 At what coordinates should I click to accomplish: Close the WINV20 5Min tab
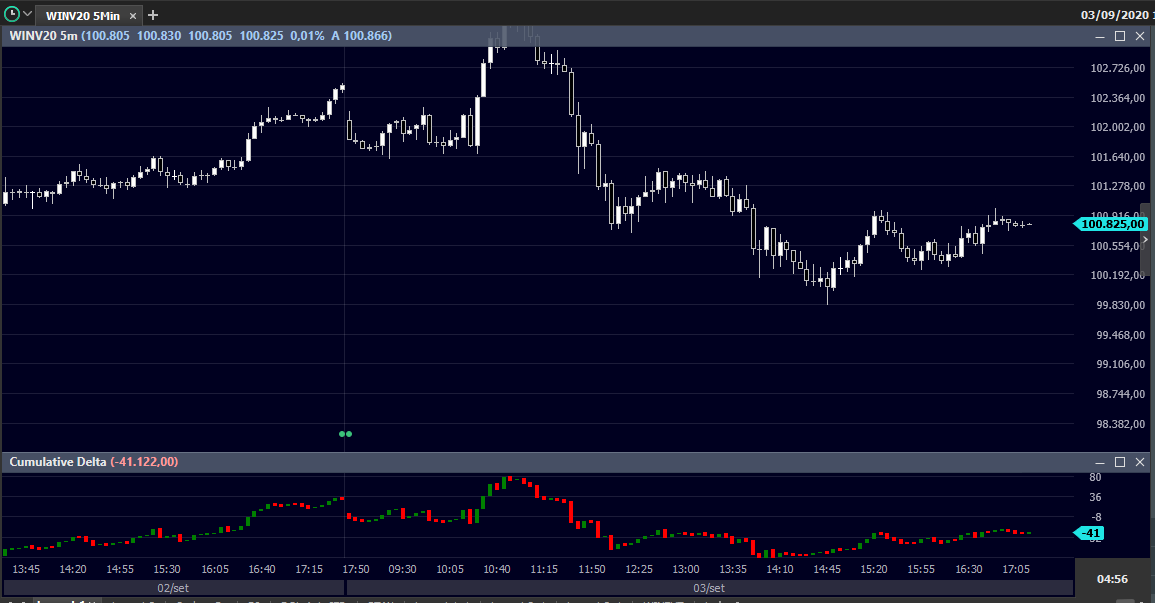pos(133,15)
